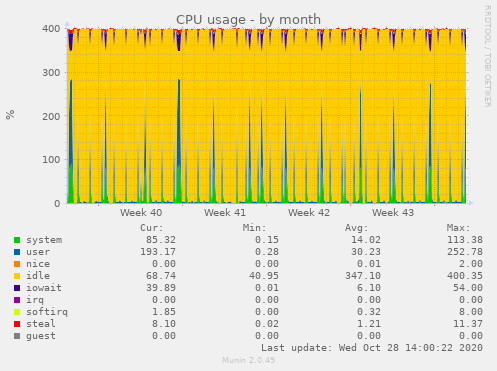The width and height of the screenshot is (497, 371).
Task: Click system maximum value 113.38
Action: point(465,240)
